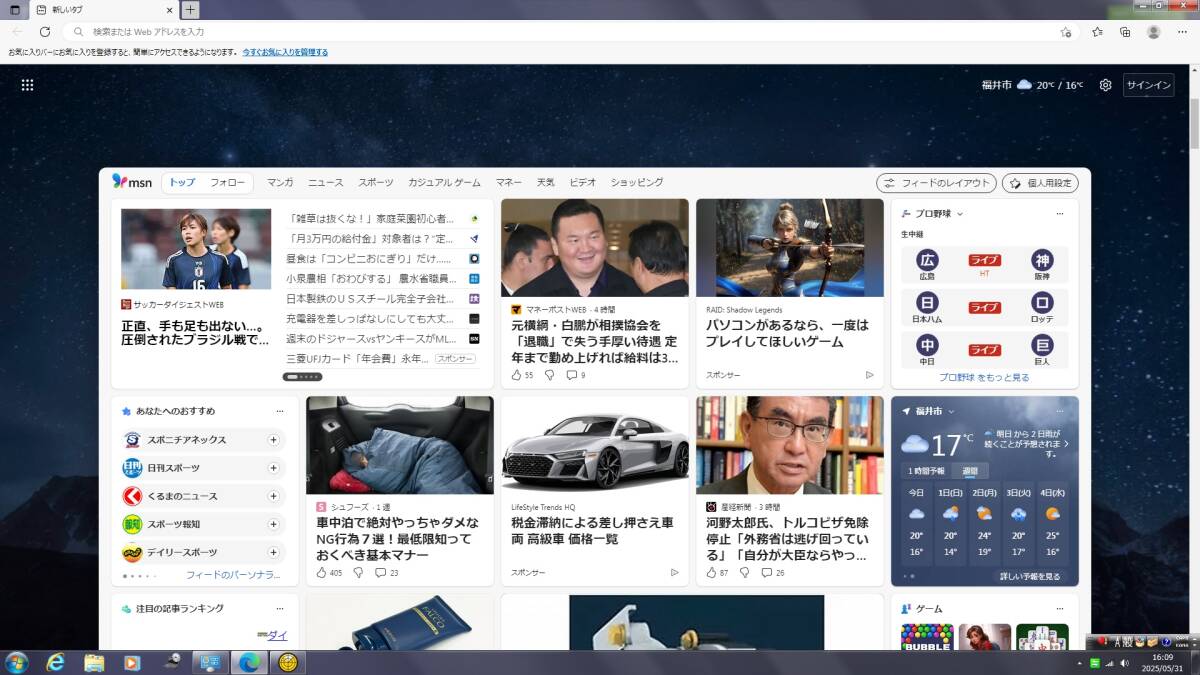Open the soccer Brazil match article thumbnail
The image size is (1200, 675).
(196, 249)
